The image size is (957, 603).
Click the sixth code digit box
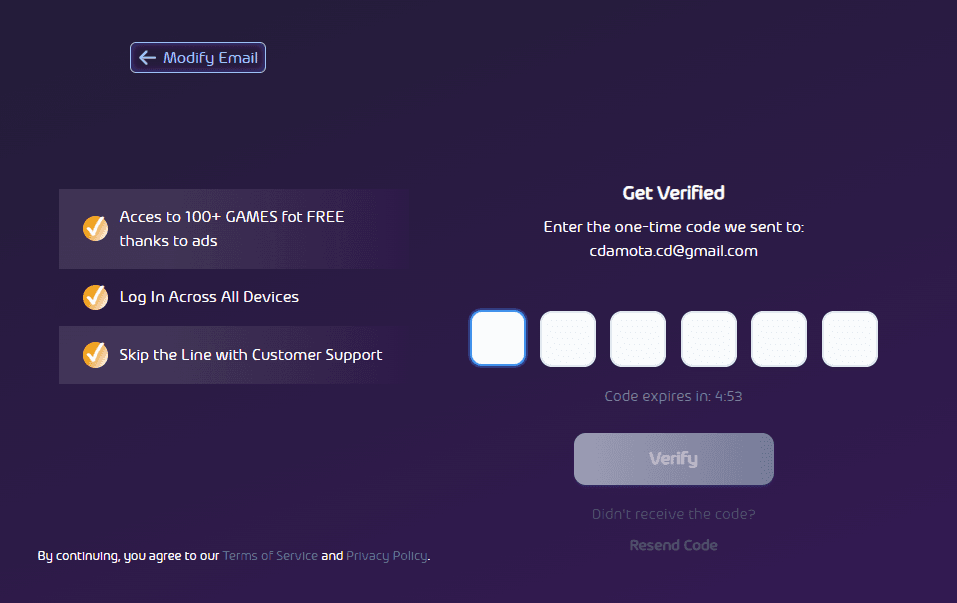[x=850, y=339]
